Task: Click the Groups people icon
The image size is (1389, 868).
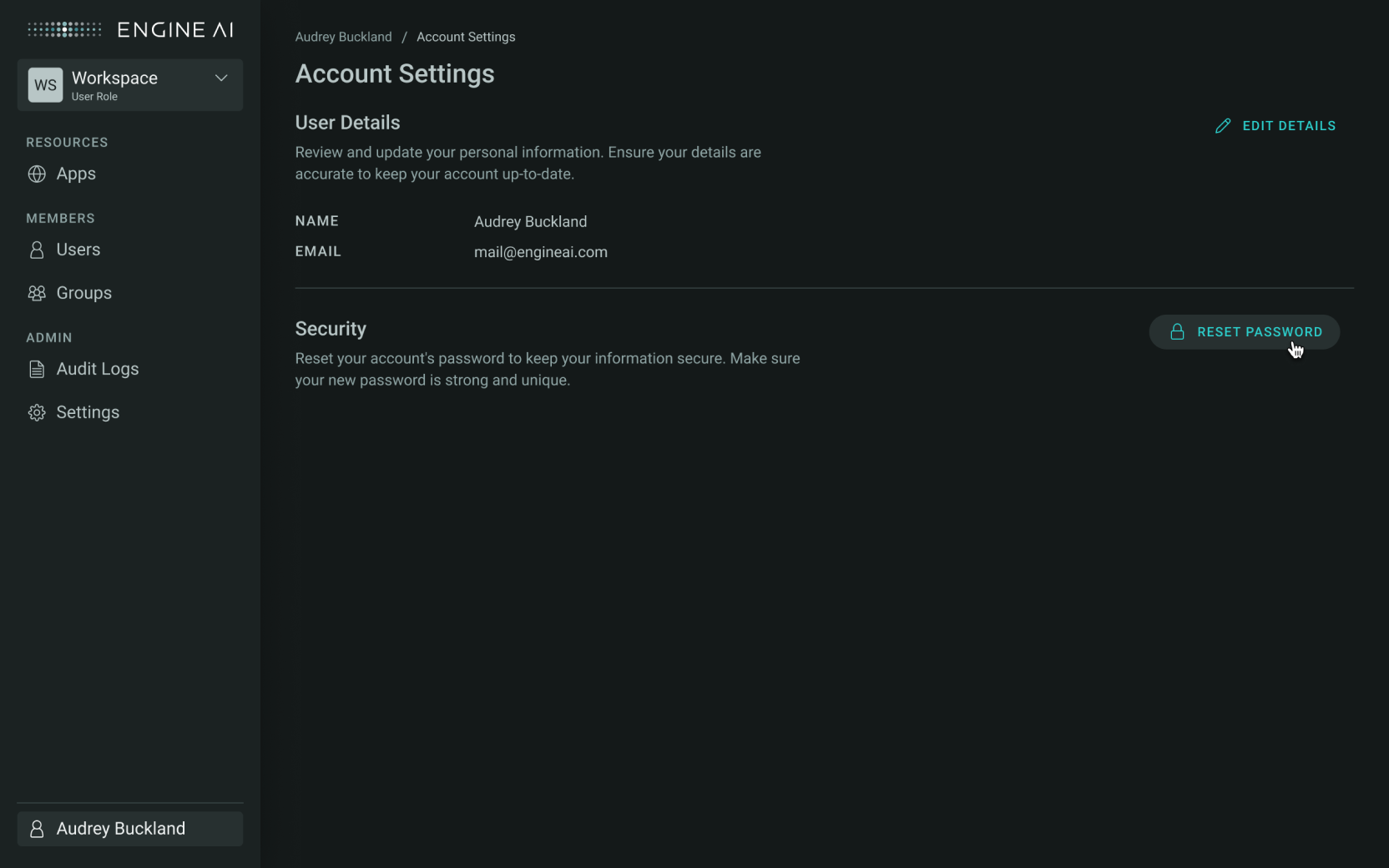Action: pos(37,293)
